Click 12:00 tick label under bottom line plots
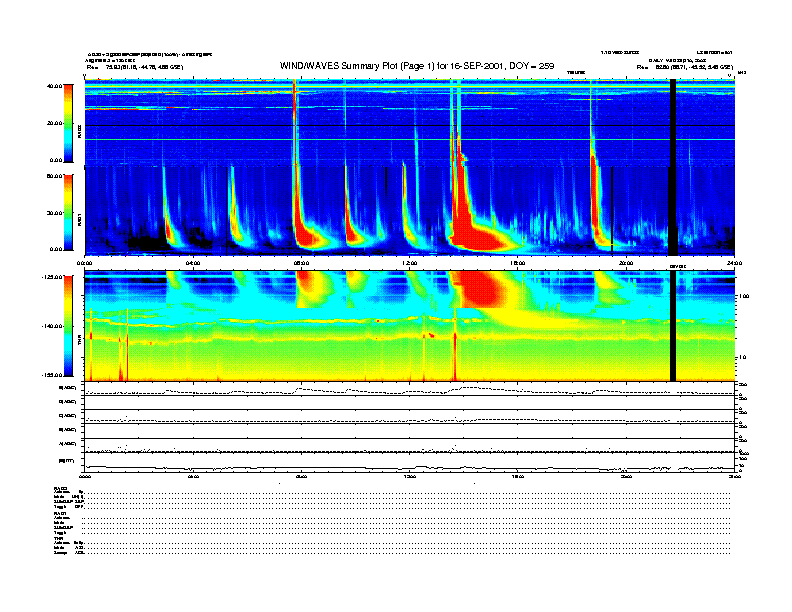 tap(410, 476)
